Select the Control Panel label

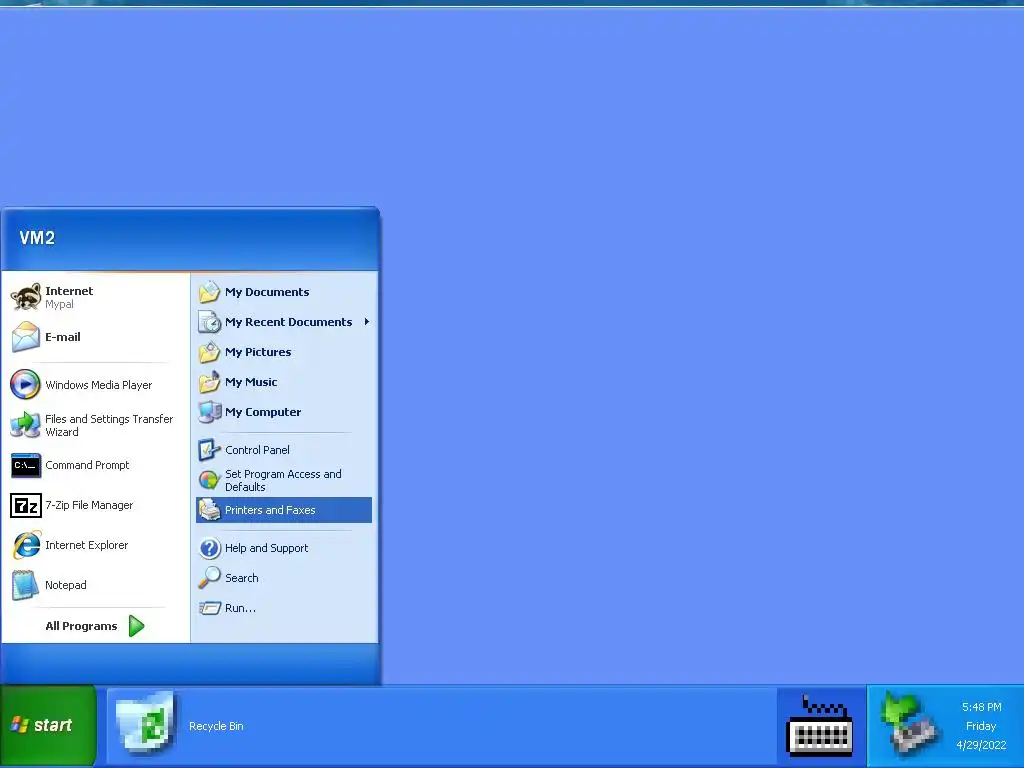tap(257, 450)
